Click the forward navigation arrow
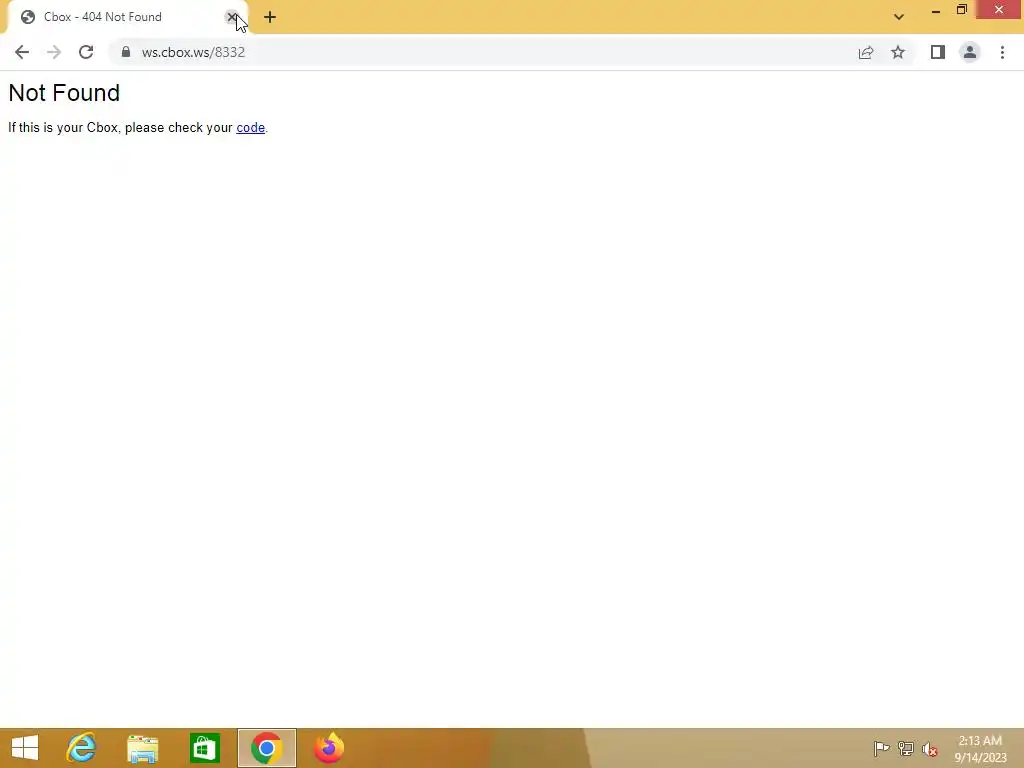This screenshot has width=1024, height=768. click(54, 52)
